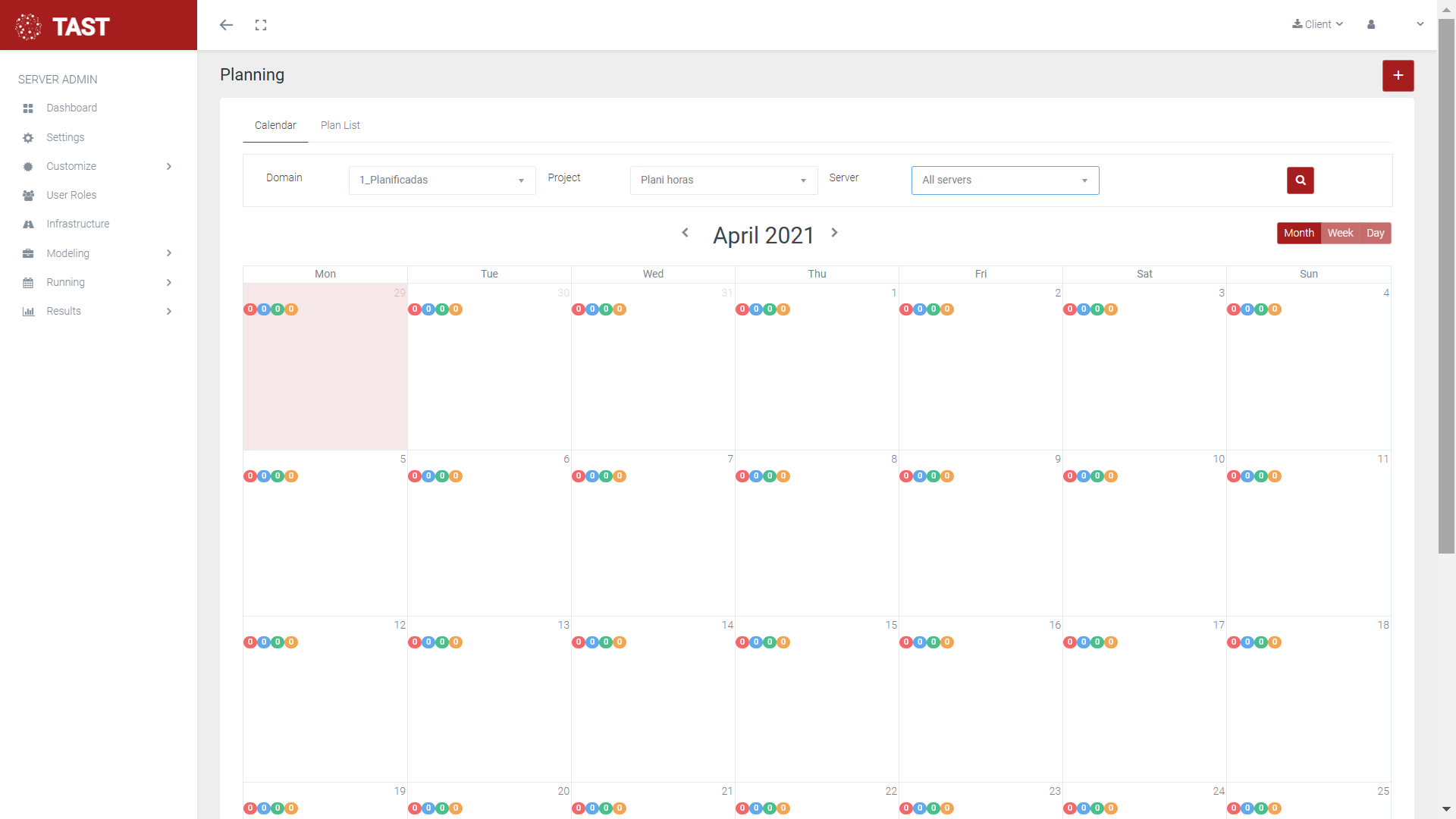Viewport: 1456px width, 819px height.
Task: Open Dashboard from the sidebar
Action: pyautogui.click(x=71, y=108)
